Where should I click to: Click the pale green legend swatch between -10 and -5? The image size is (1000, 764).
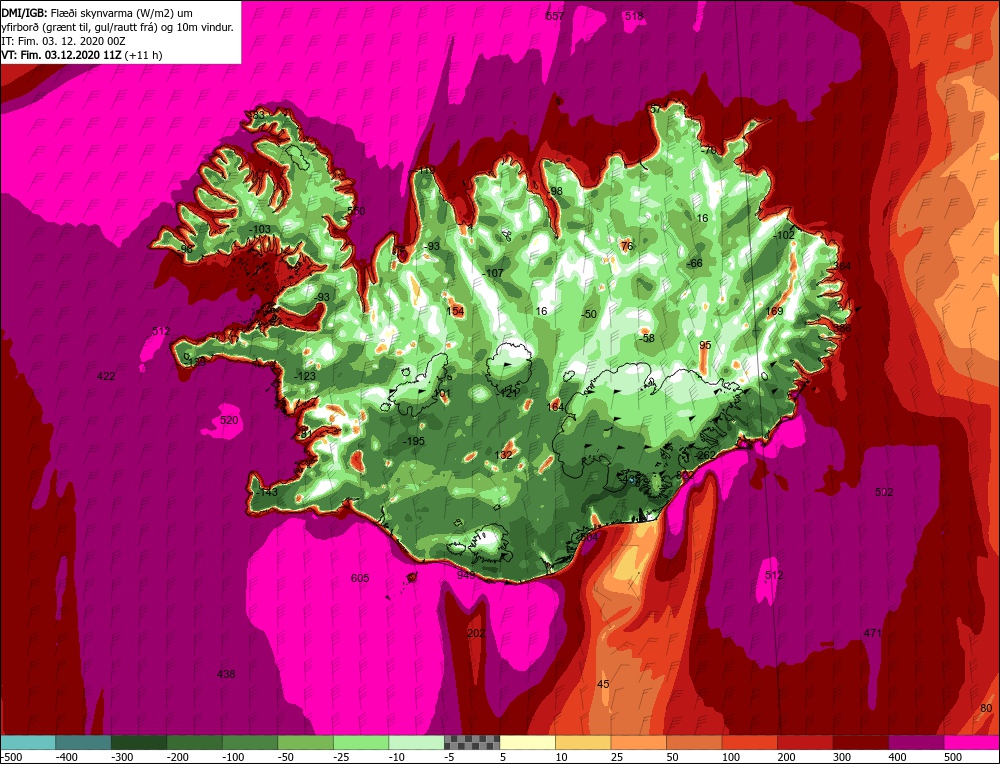point(416,742)
